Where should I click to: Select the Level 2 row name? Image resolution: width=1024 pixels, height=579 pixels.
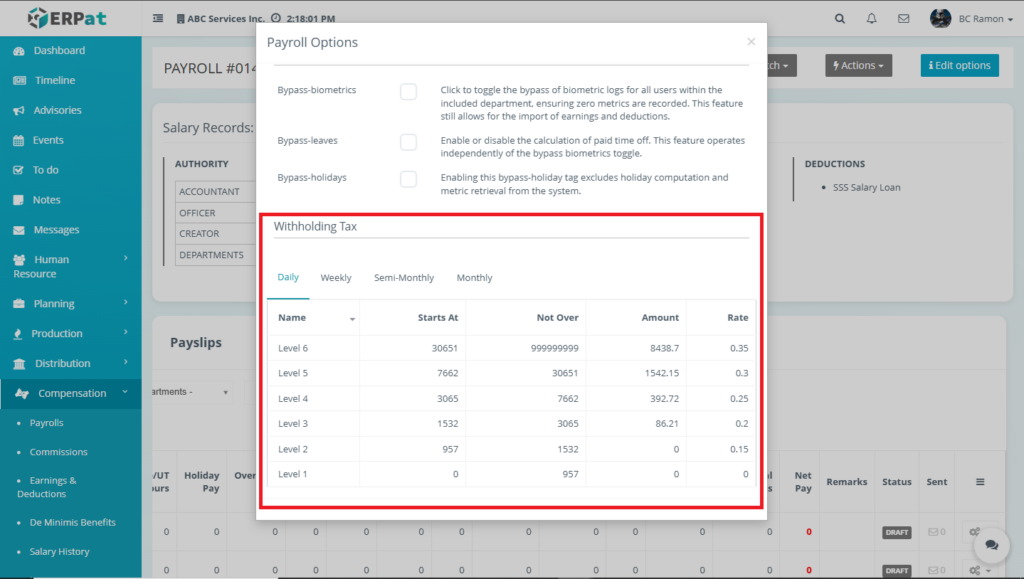click(x=293, y=449)
